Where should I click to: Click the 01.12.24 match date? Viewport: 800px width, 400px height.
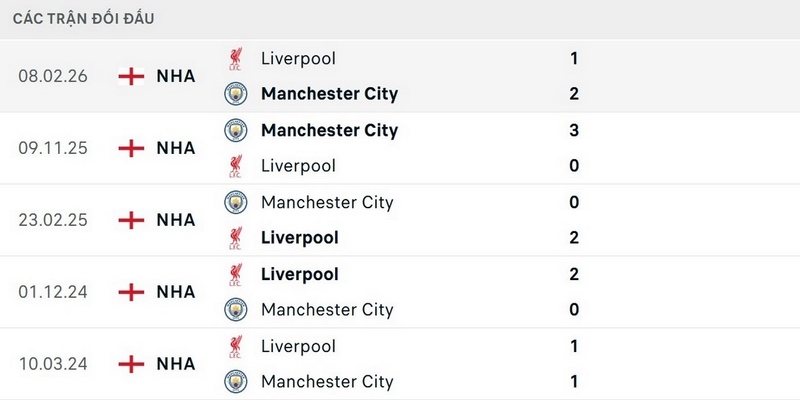[x=53, y=292]
